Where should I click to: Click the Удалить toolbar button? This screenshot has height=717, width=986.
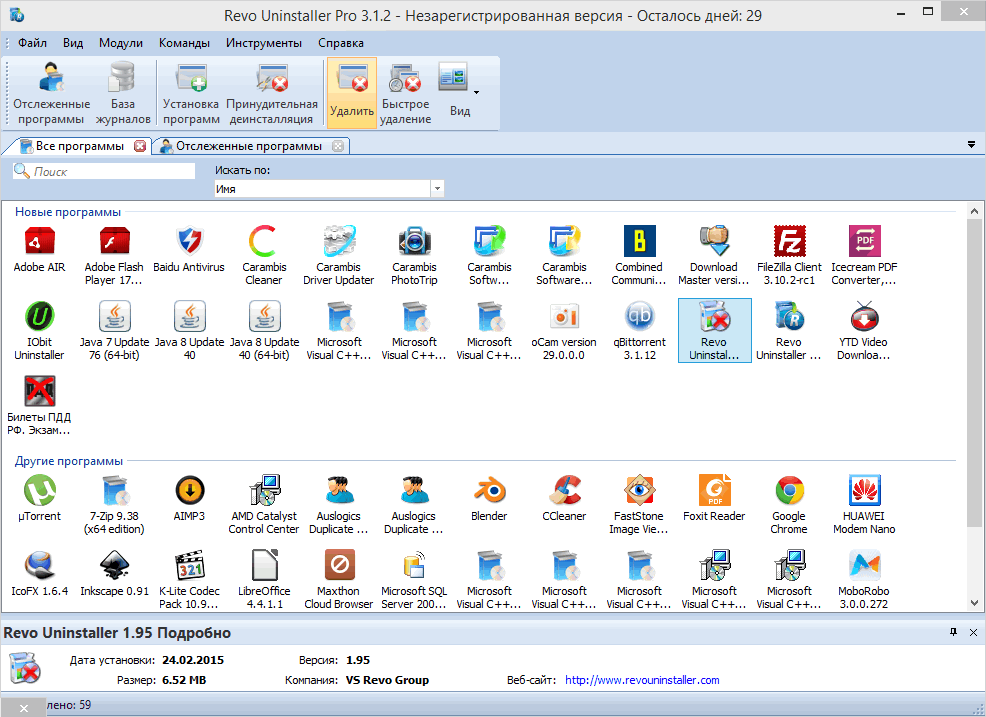(x=352, y=93)
